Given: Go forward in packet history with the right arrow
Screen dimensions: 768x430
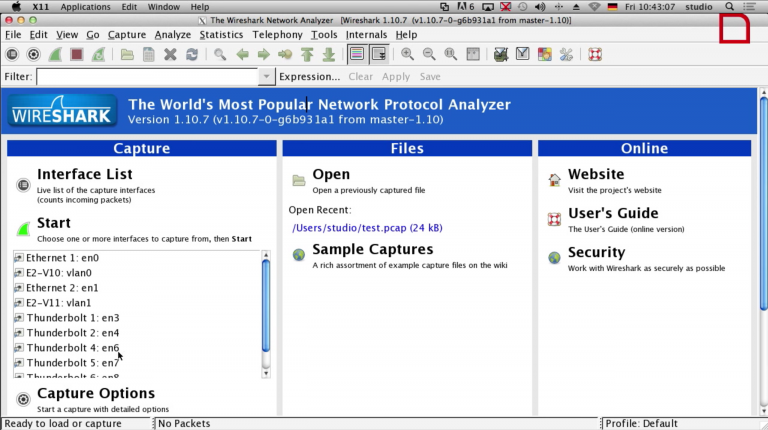Looking at the screenshot, I should click(x=264, y=54).
